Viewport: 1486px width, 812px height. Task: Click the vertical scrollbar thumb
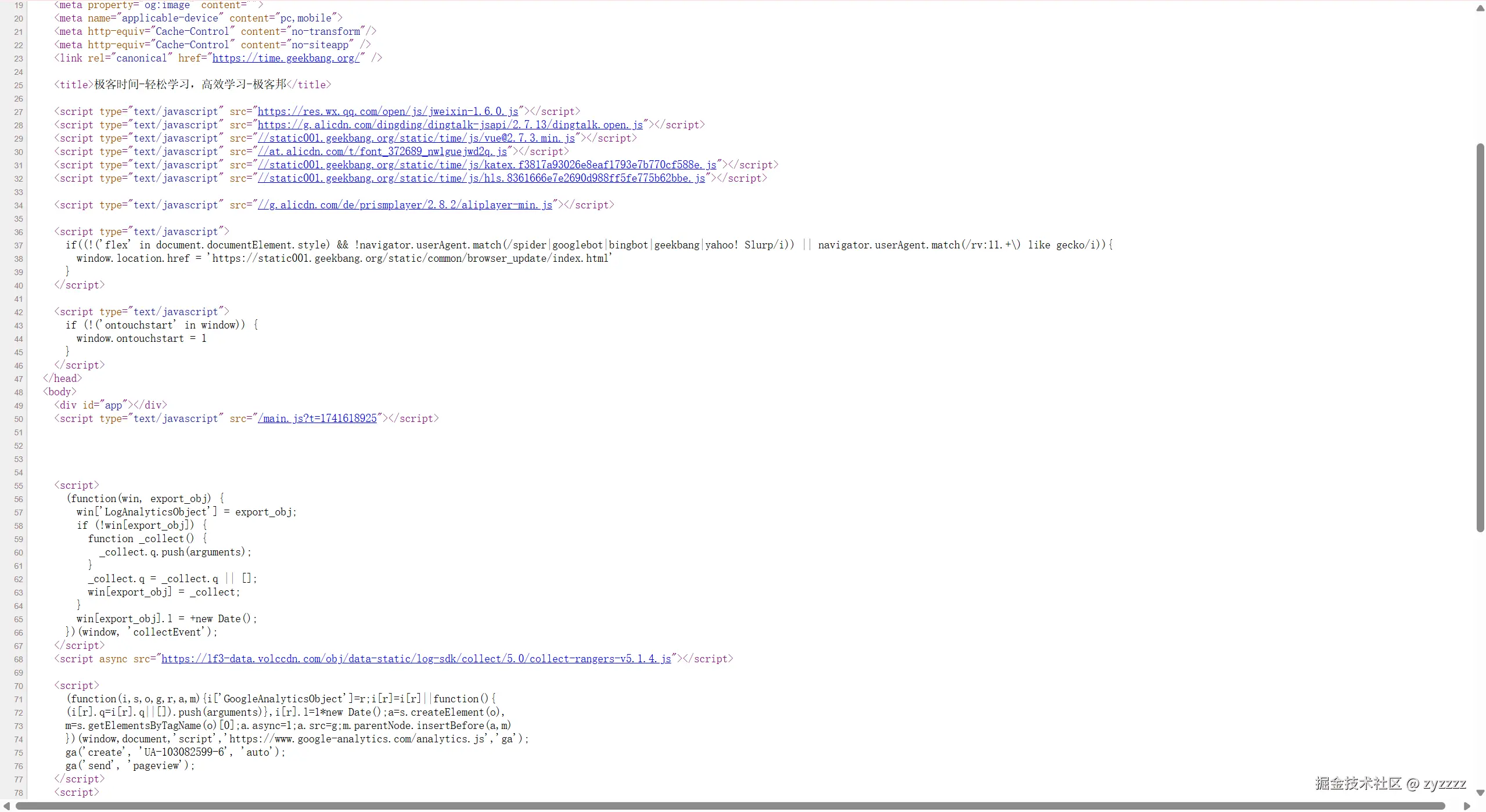(1480, 337)
